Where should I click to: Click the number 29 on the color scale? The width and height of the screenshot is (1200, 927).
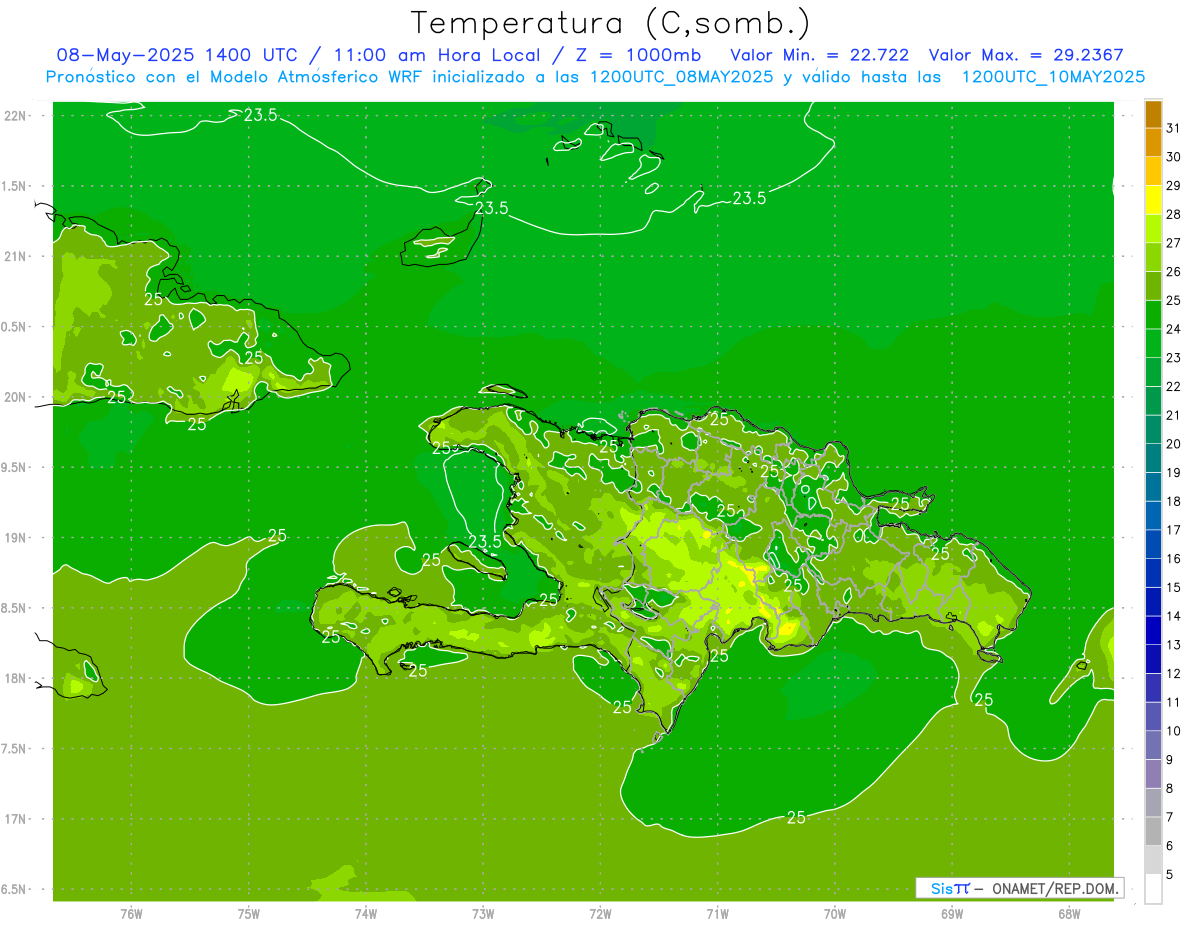[1174, 186]
